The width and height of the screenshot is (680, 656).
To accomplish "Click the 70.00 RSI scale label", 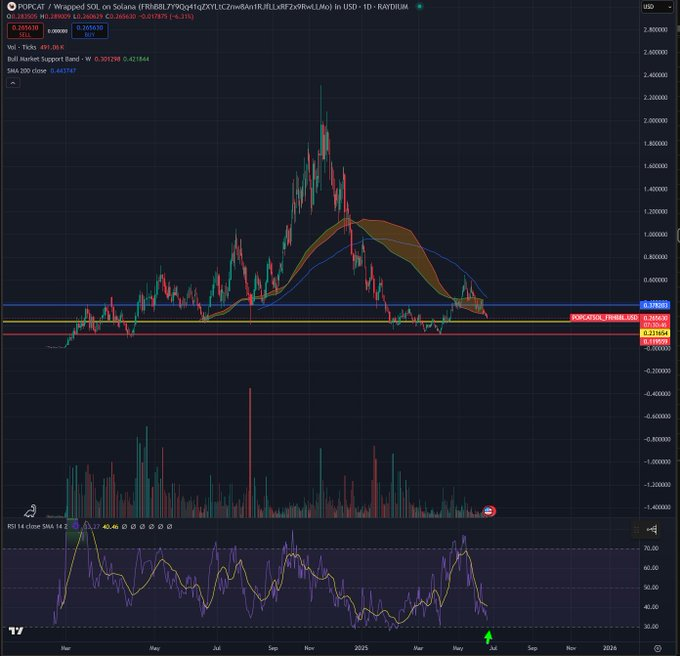I will 651,548.
